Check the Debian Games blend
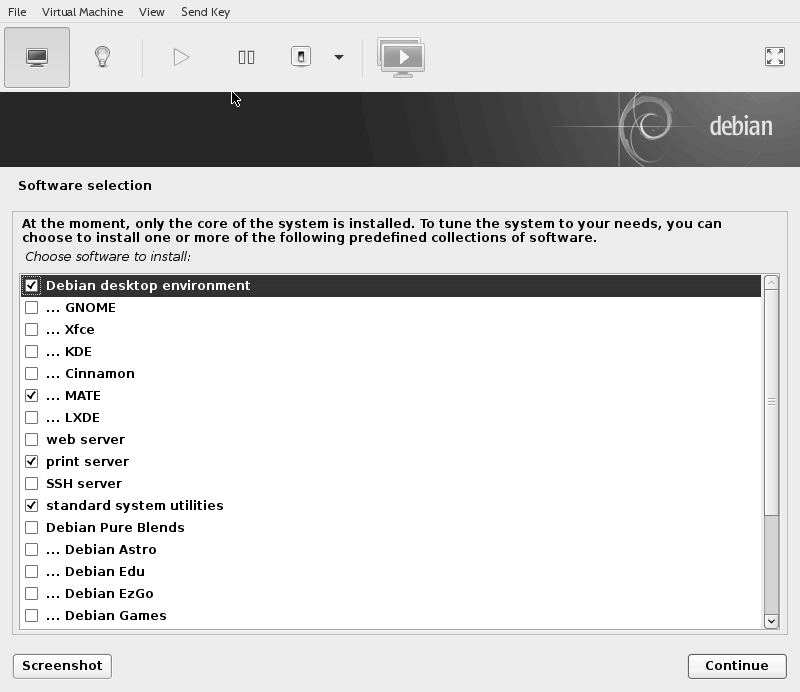This screenshot has height=692, width=800. (x=32, y=614)
